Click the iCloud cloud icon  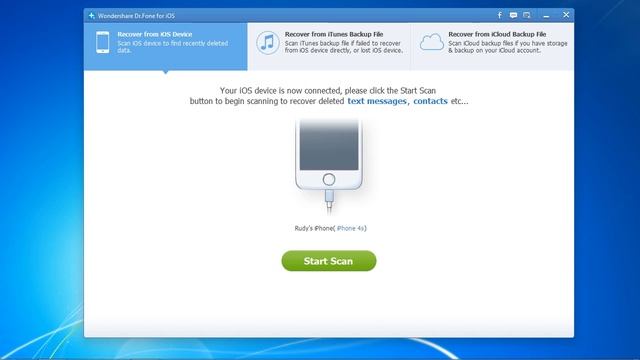(x=431, y=42)
